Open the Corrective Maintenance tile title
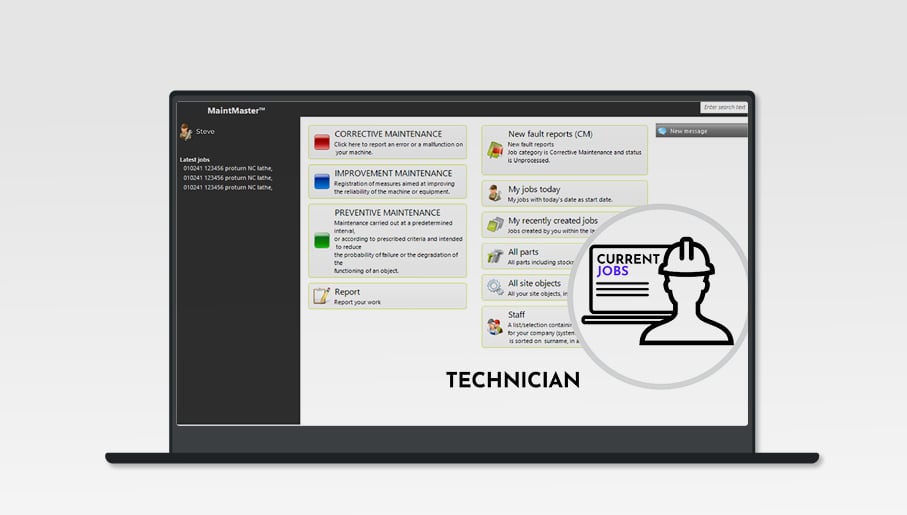The image size is (907, 515). click(387, 133)
